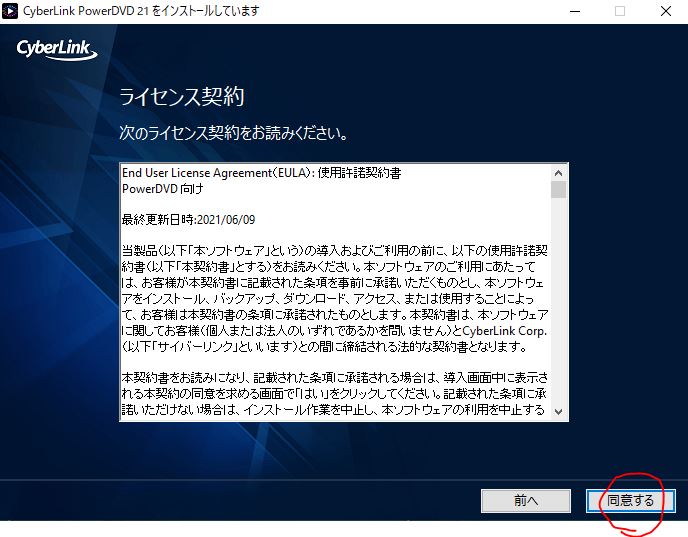
Task: Click the 同意する (Agree) button
Action: (x=631, y=501)
